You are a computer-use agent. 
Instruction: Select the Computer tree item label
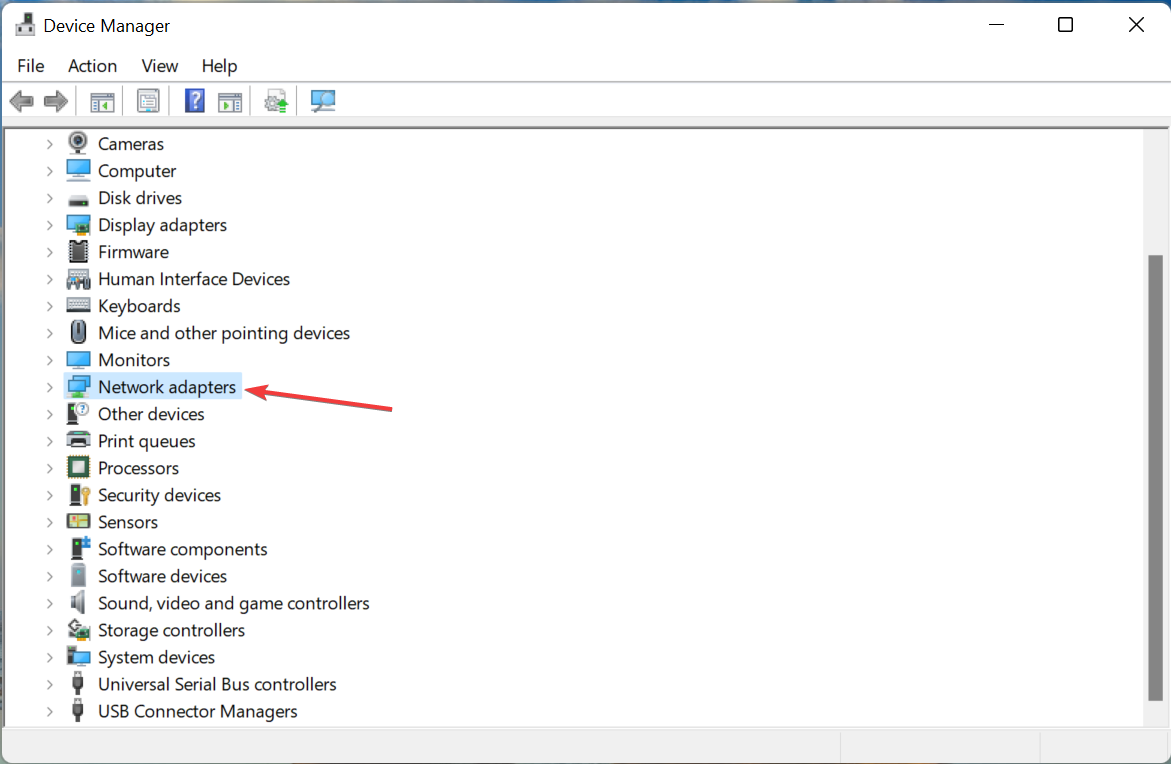pos(137,171)
